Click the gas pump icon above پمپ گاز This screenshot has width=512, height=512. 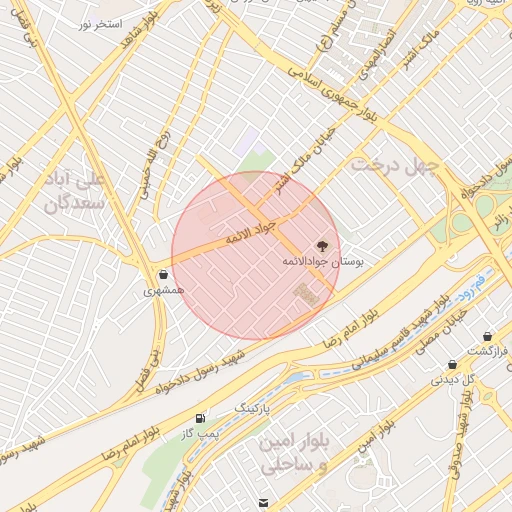pos(200,418)
